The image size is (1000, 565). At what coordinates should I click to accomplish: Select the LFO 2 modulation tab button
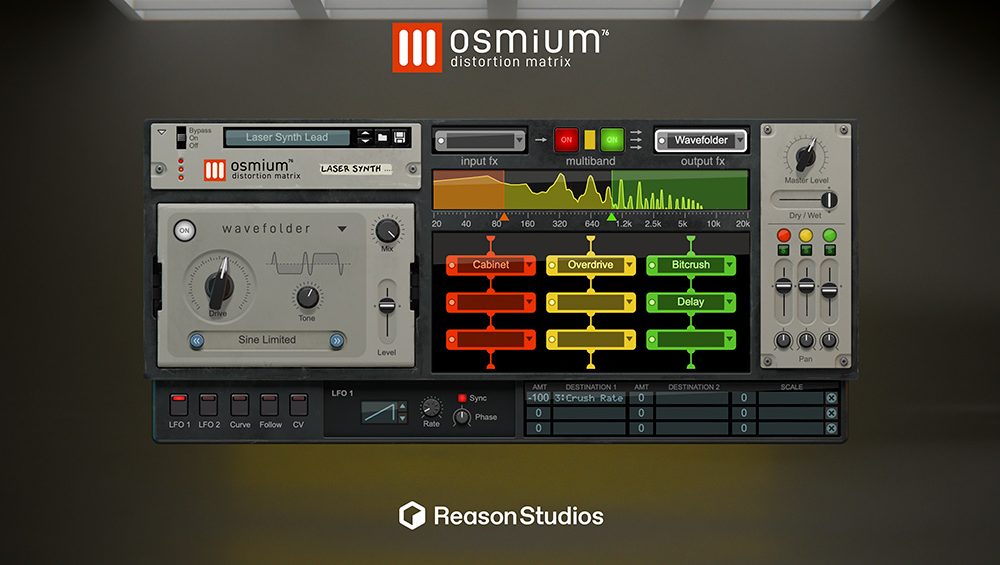[209, 404]
